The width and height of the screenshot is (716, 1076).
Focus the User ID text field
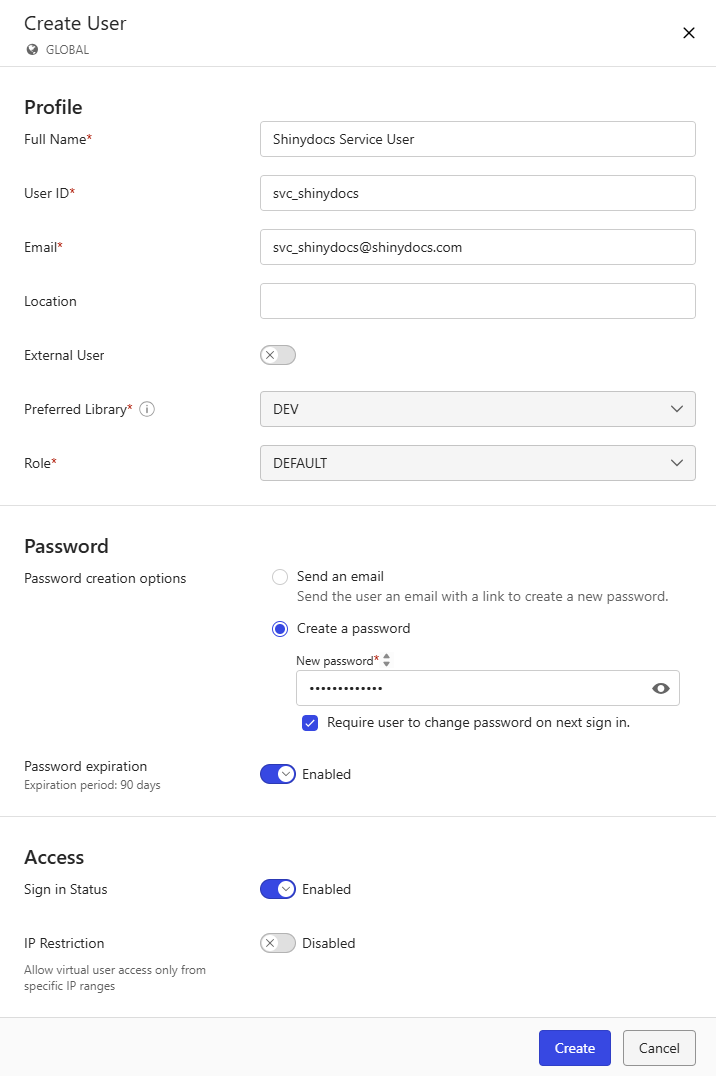477,193
